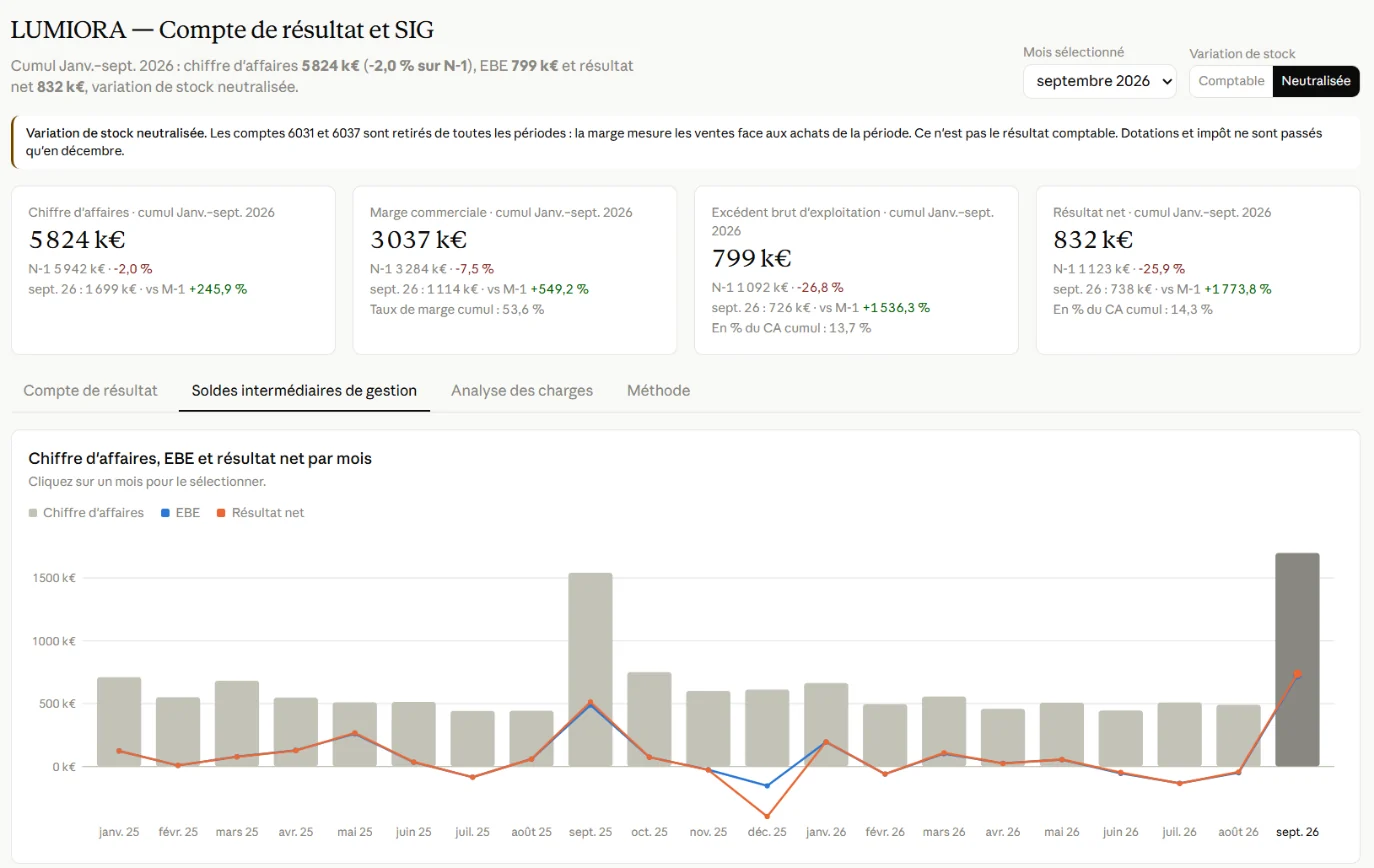Click the Résultat net 832 k€ card value

click(x=1093, y=240)
